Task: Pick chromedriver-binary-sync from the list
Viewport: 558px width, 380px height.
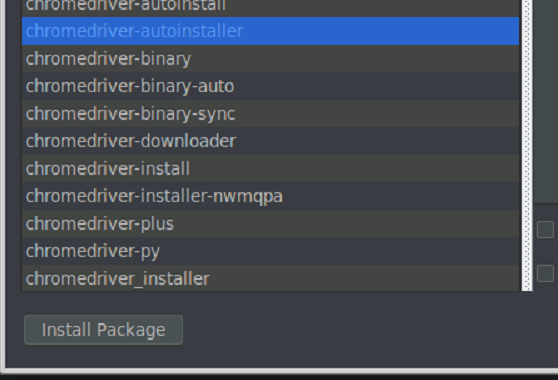Action: coord(270,114)
